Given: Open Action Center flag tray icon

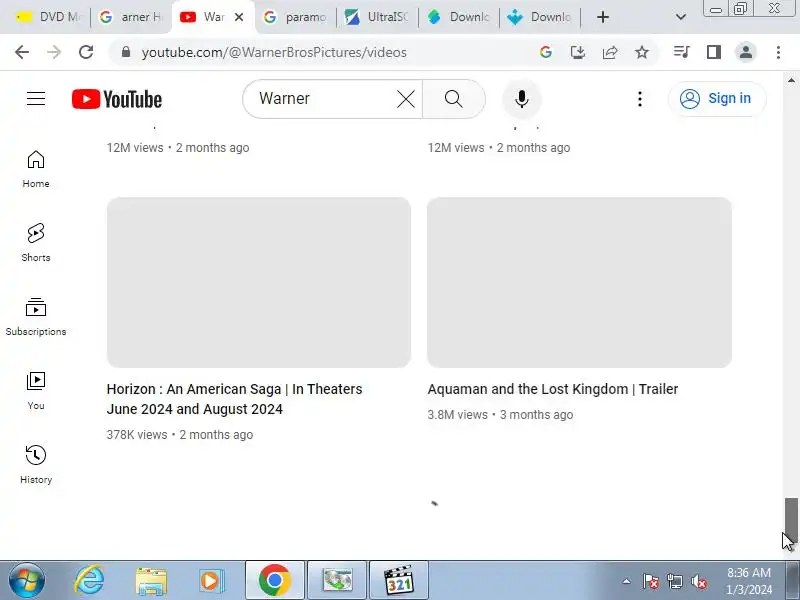Looking at the screenshot, I should click(651, 581).
